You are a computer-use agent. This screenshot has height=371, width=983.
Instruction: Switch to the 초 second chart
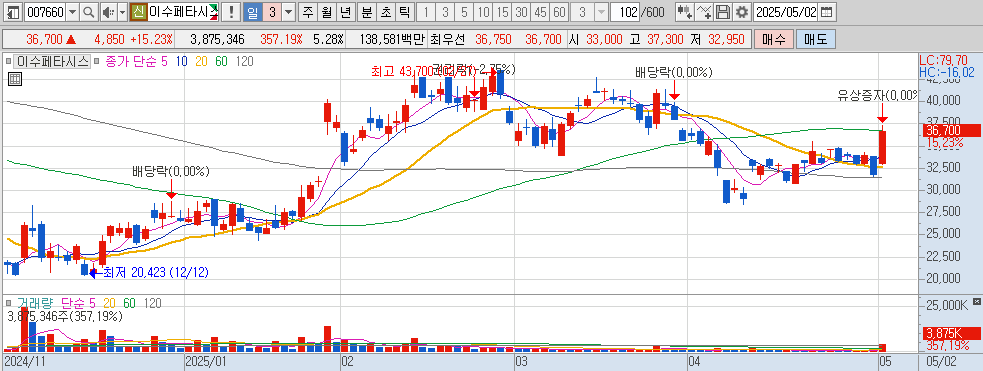click(x=386, y=12)
